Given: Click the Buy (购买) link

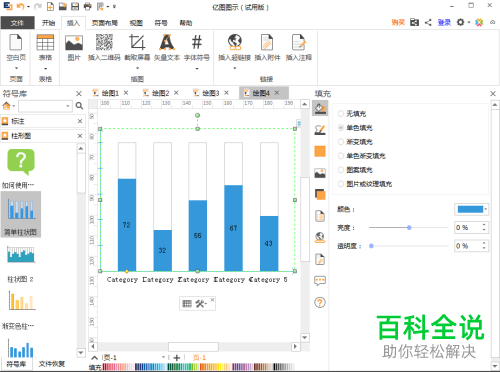Looking at the screenshot, I should (398, 22).
